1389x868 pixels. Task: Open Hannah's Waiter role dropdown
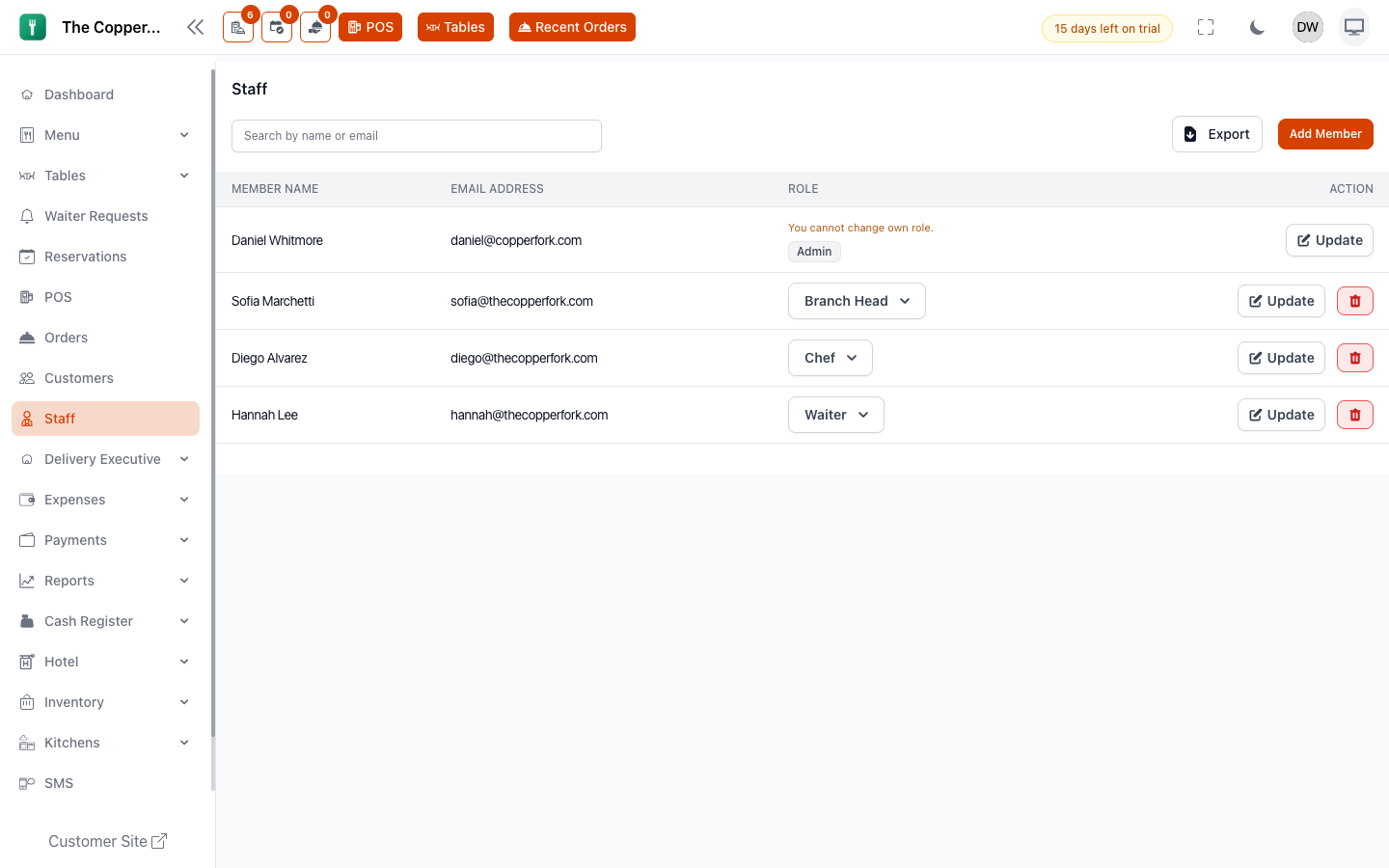[836, 415]
